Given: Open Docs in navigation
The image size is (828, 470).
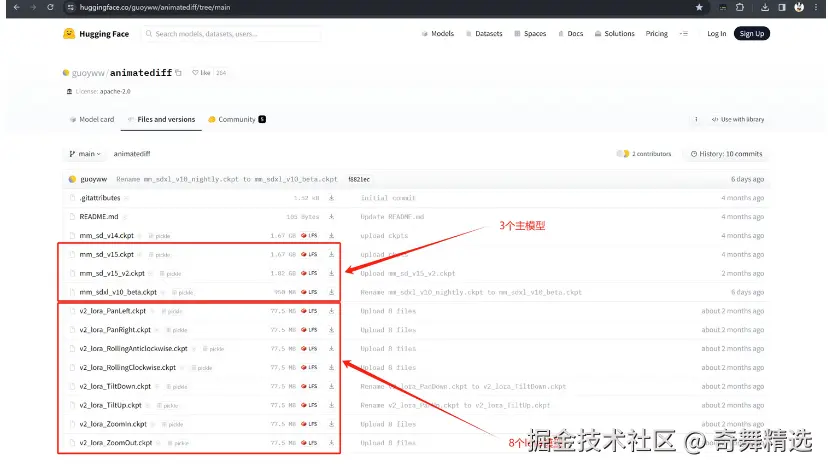Looking at the screenshot, I should click(571, 34).
